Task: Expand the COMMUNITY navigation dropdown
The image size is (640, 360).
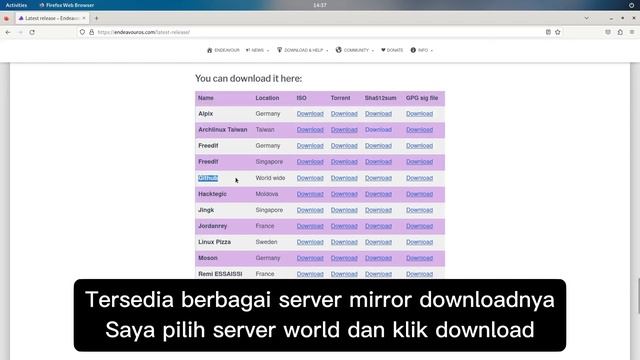Action: (x=355, y=50)
